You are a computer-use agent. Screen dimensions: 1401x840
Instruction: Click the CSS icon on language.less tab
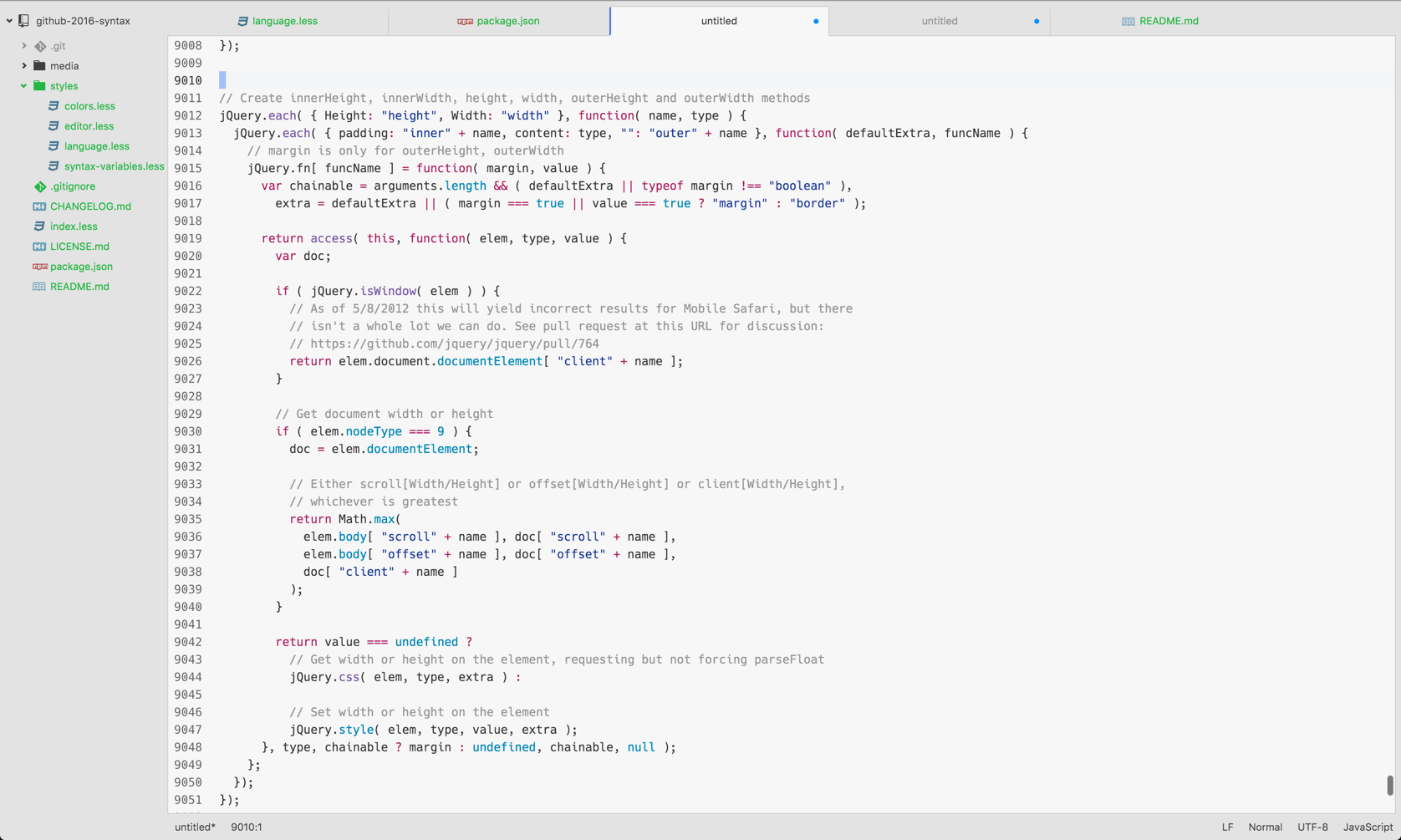pyautogui.click(x=242, y=21)
